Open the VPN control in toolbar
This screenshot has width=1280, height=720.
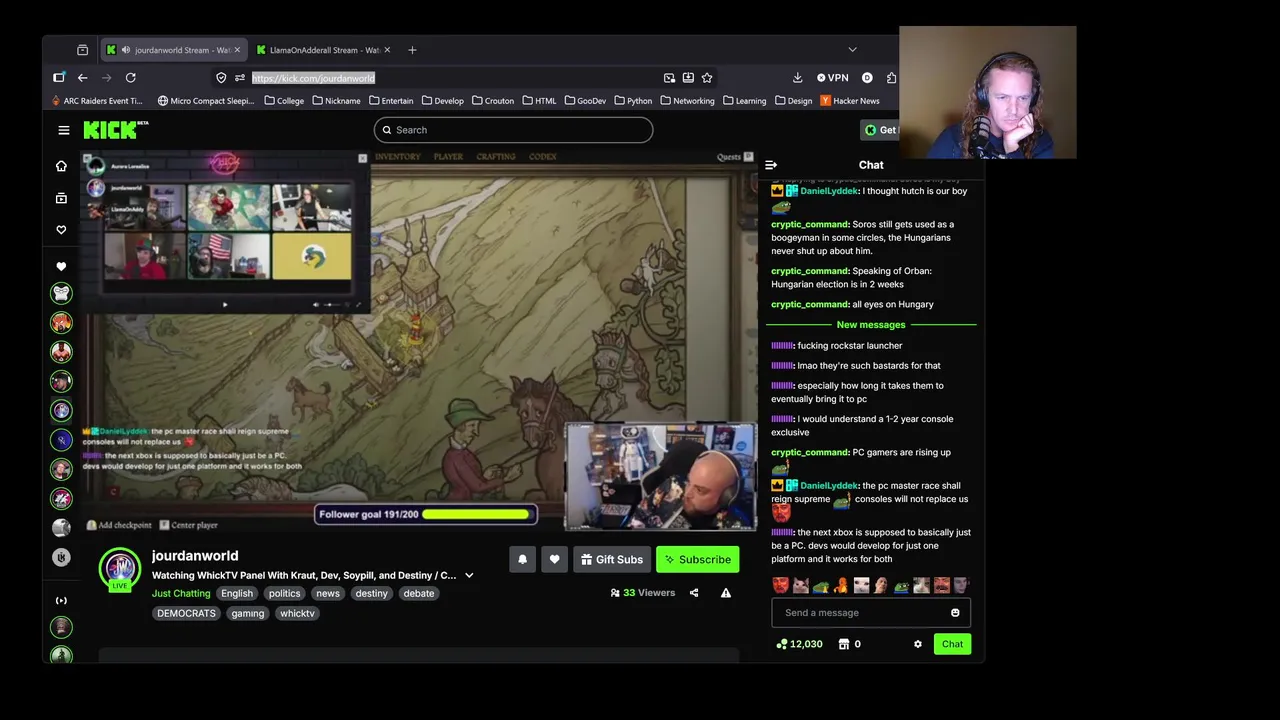pyautogui.click(x=832, y=78)
